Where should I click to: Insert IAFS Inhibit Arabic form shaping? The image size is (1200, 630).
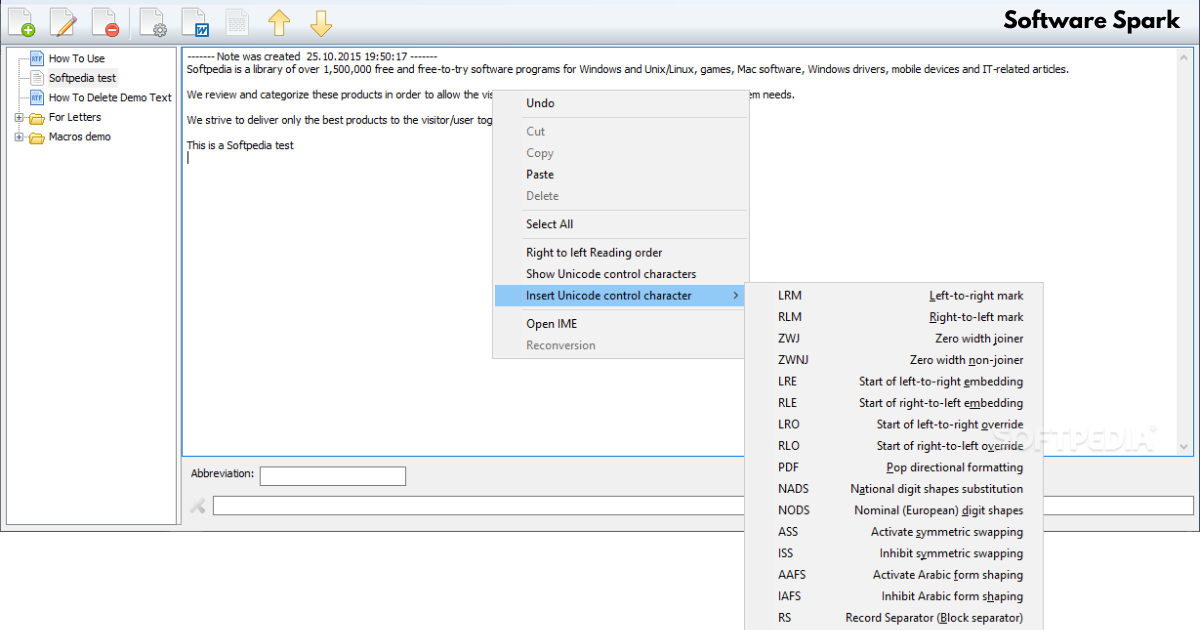(894, 596)
